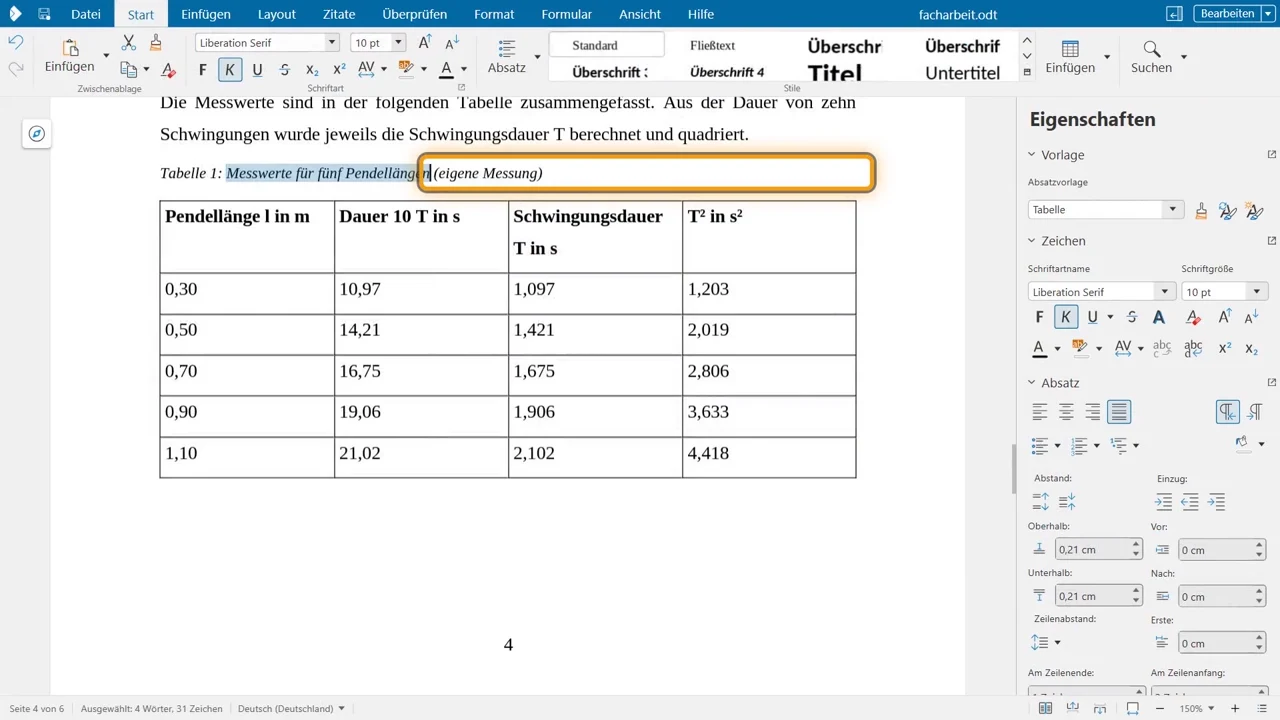Open sidebar Schriftgröße 10 pt dropdown
1280x720 pixels.
pyautogui.click(x=1256, y=292)
